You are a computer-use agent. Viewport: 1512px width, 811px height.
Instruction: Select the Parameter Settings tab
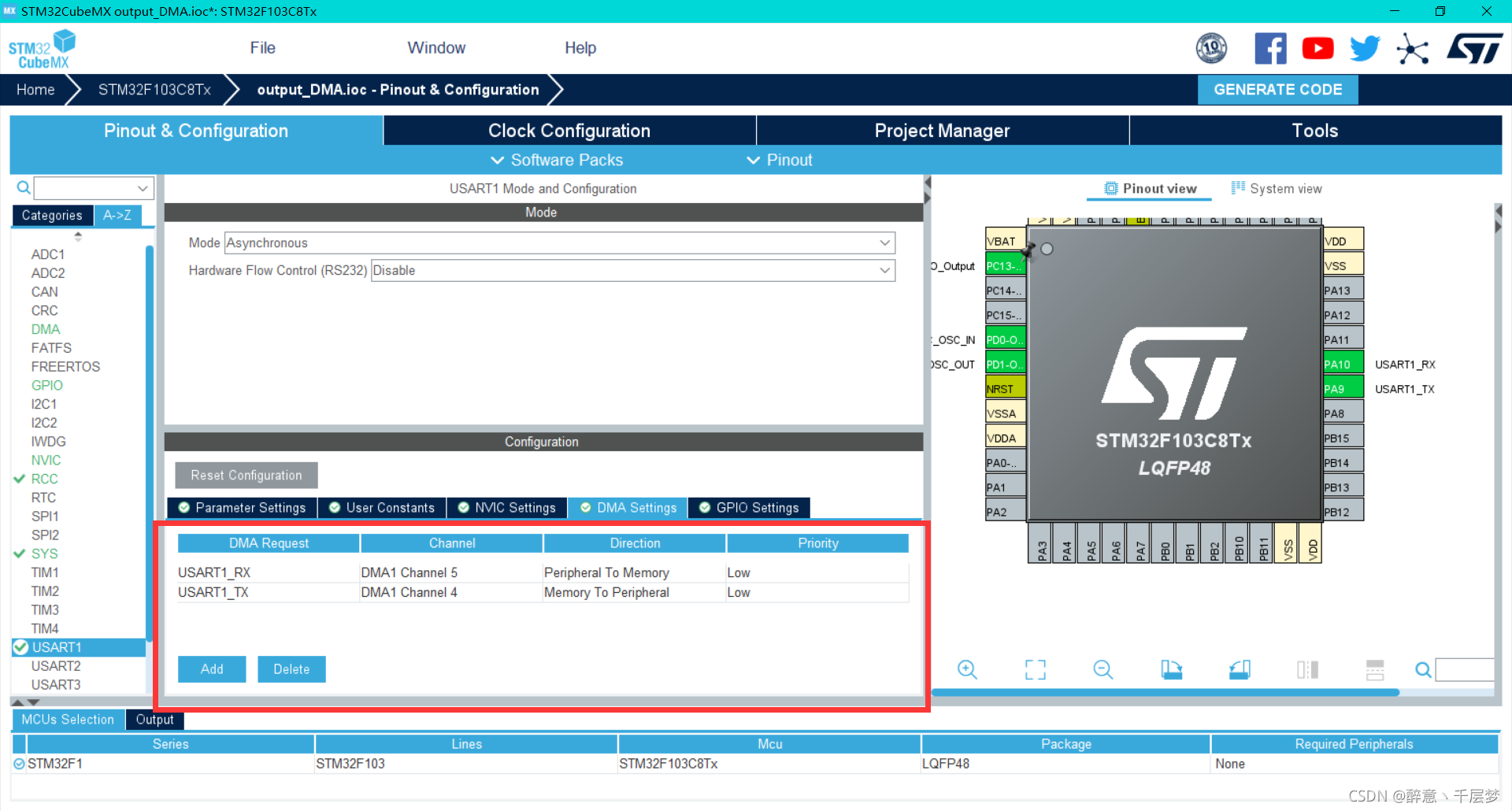(243, 508)
